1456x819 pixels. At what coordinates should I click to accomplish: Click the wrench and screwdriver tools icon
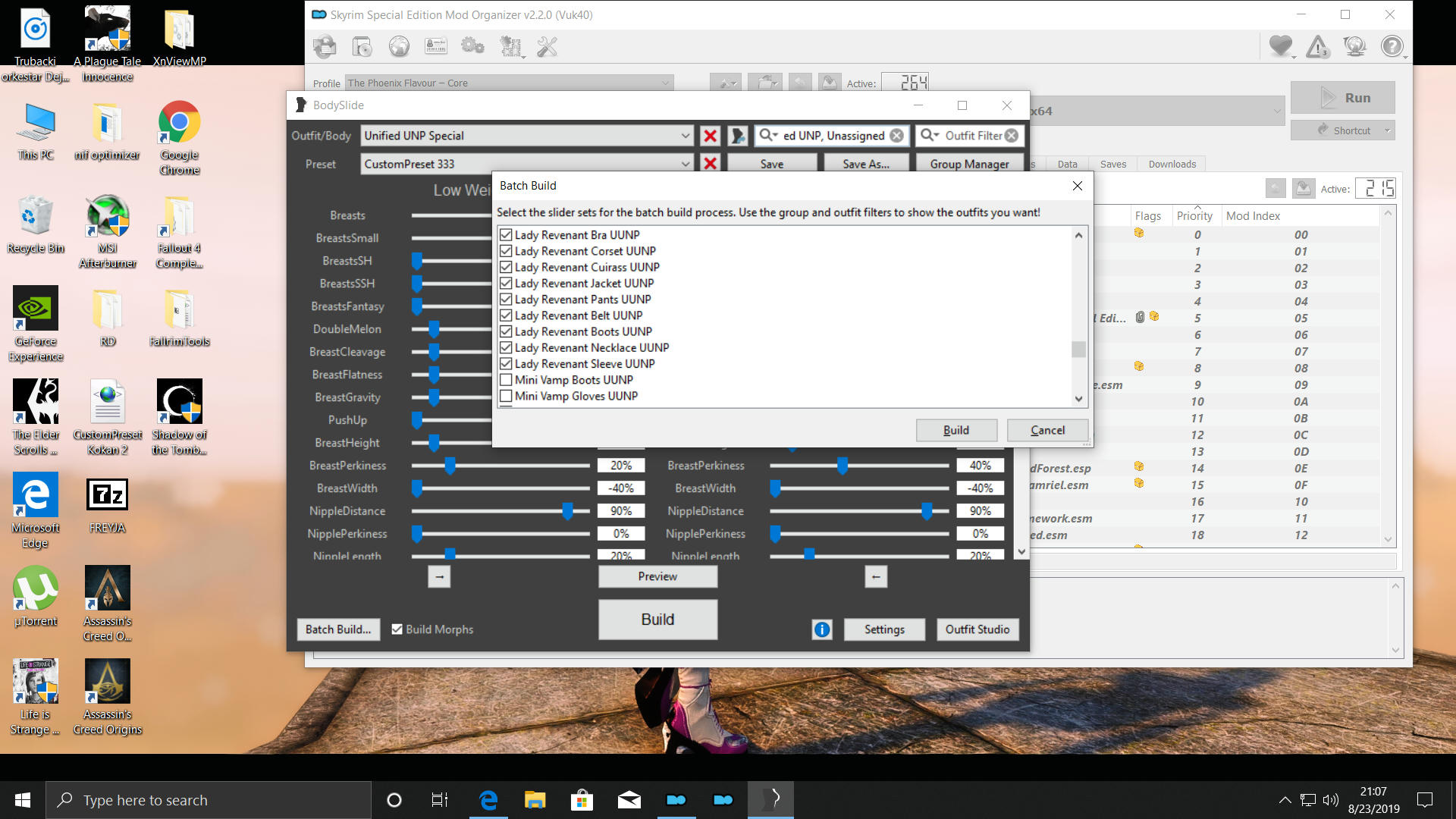(x=547, y=47)
